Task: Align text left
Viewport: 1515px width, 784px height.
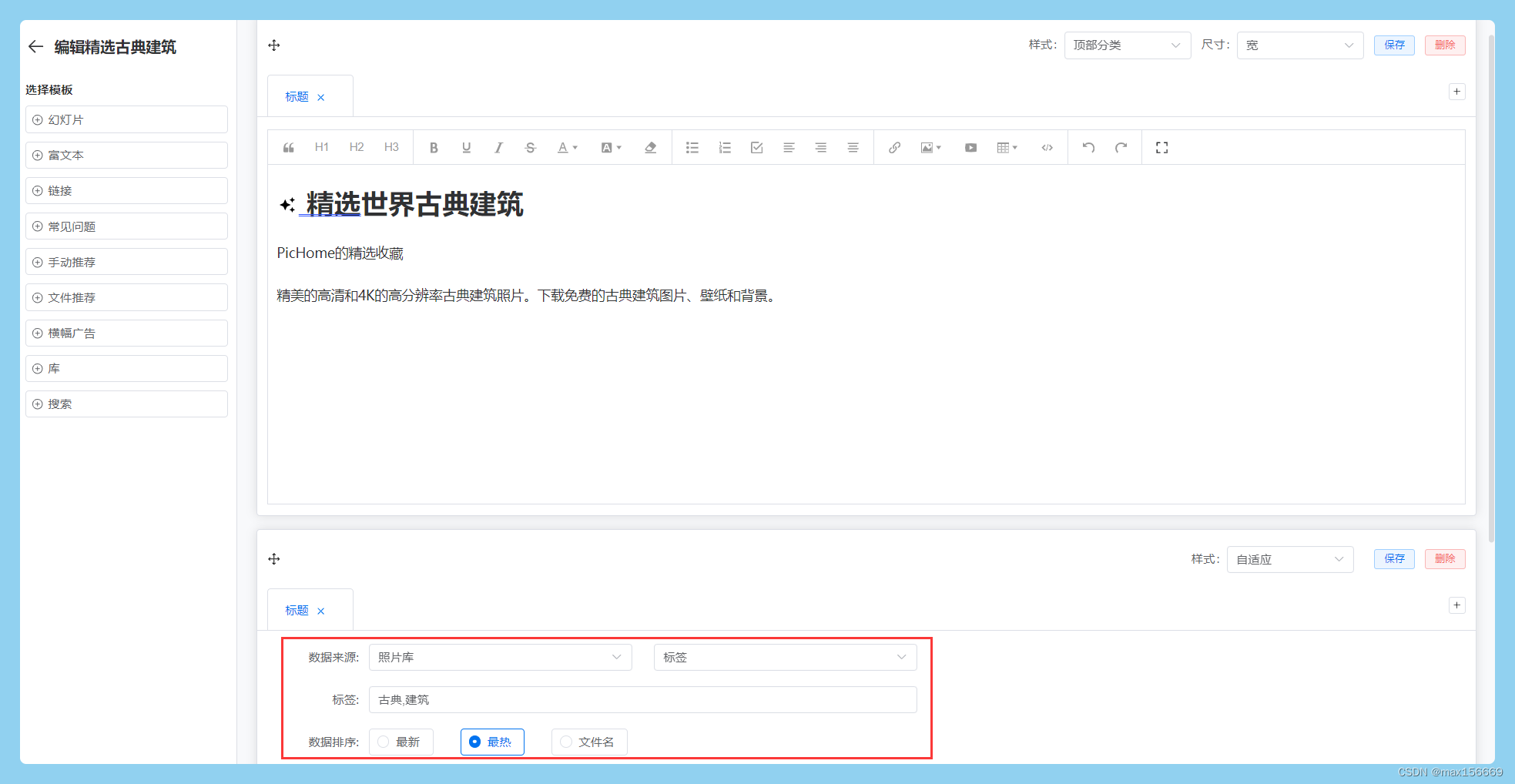Action: pos(789,148)
